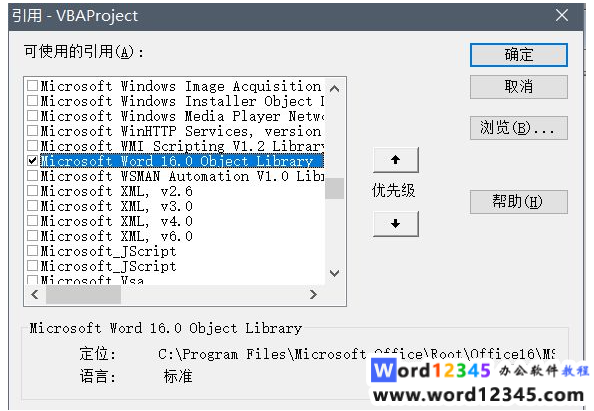Select Microsoft XML, v2.6 row text

(x=117, y=191)
